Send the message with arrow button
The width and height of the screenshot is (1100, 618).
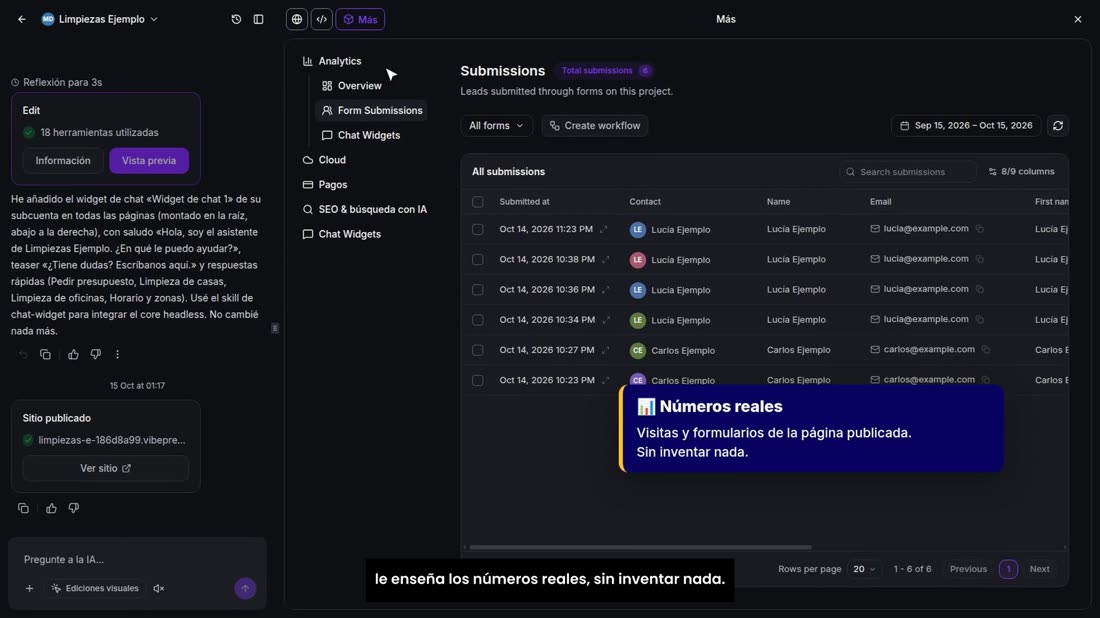[x=245, y=589]
